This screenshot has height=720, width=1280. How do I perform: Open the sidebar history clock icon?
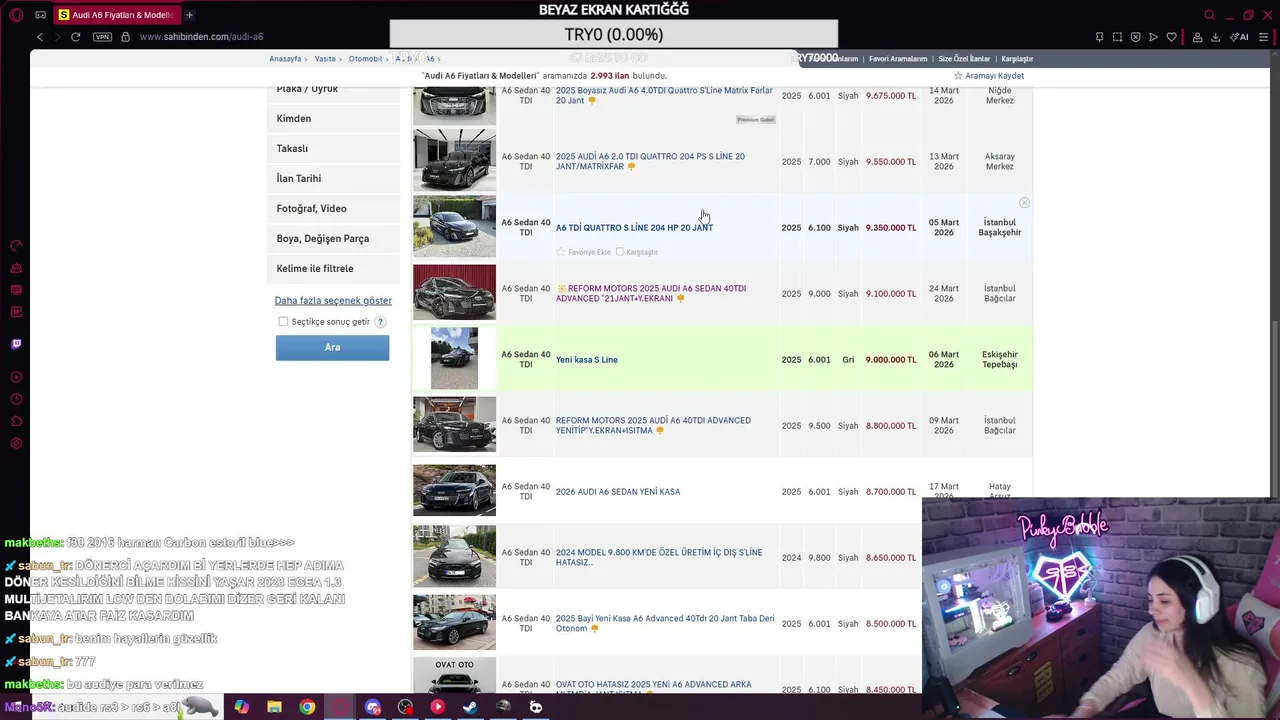(x=16, y=399)
